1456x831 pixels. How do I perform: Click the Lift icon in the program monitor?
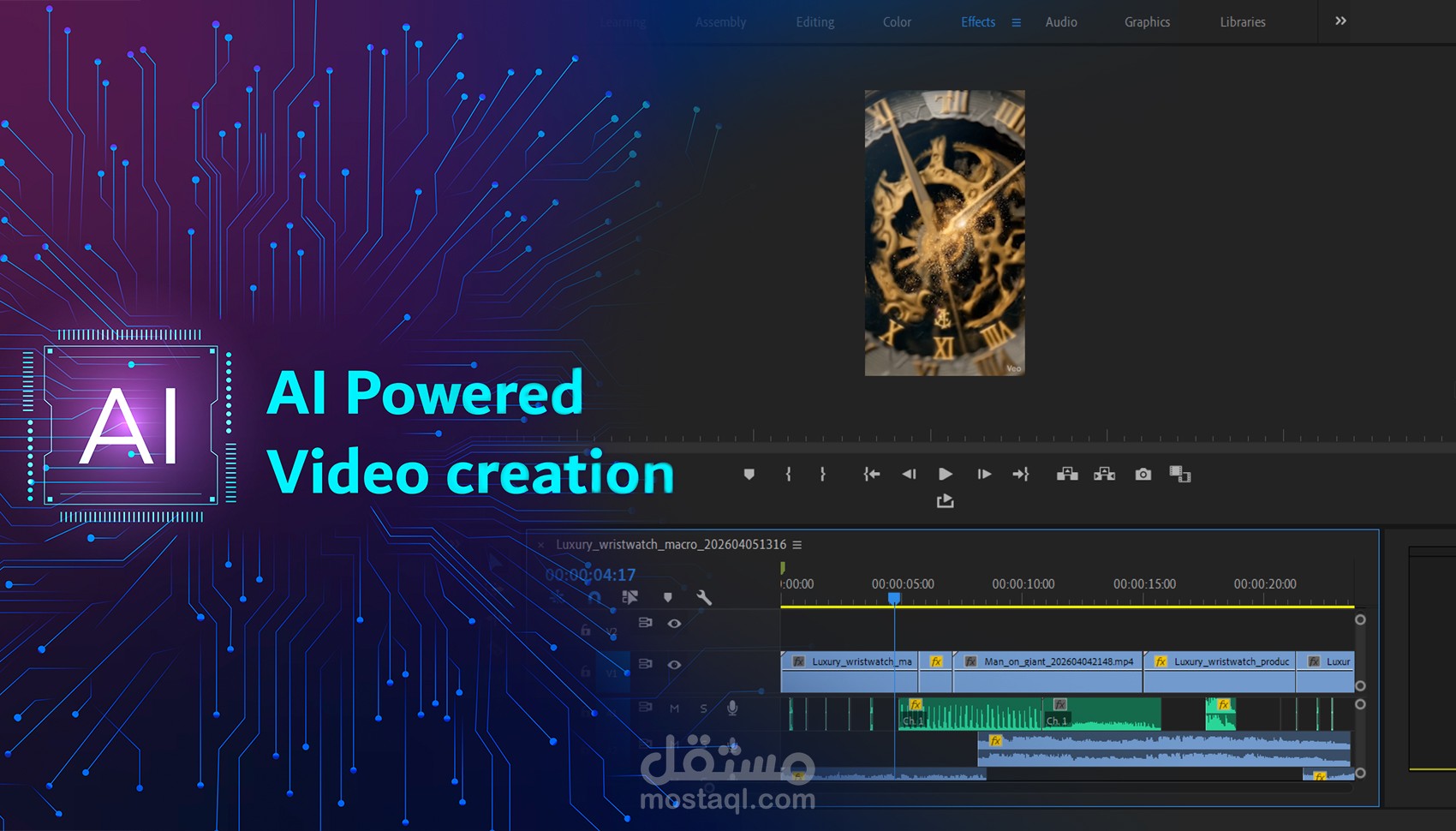[1067, 474]
